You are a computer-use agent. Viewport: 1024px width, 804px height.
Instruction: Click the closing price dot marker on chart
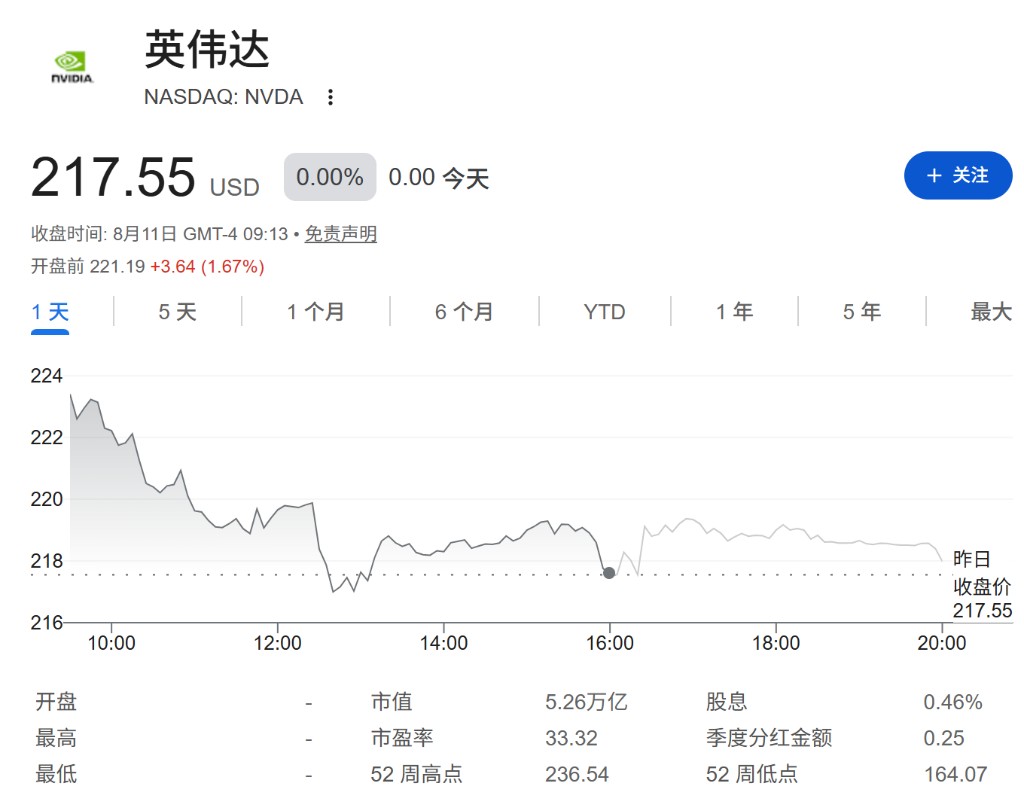[609, 573]
